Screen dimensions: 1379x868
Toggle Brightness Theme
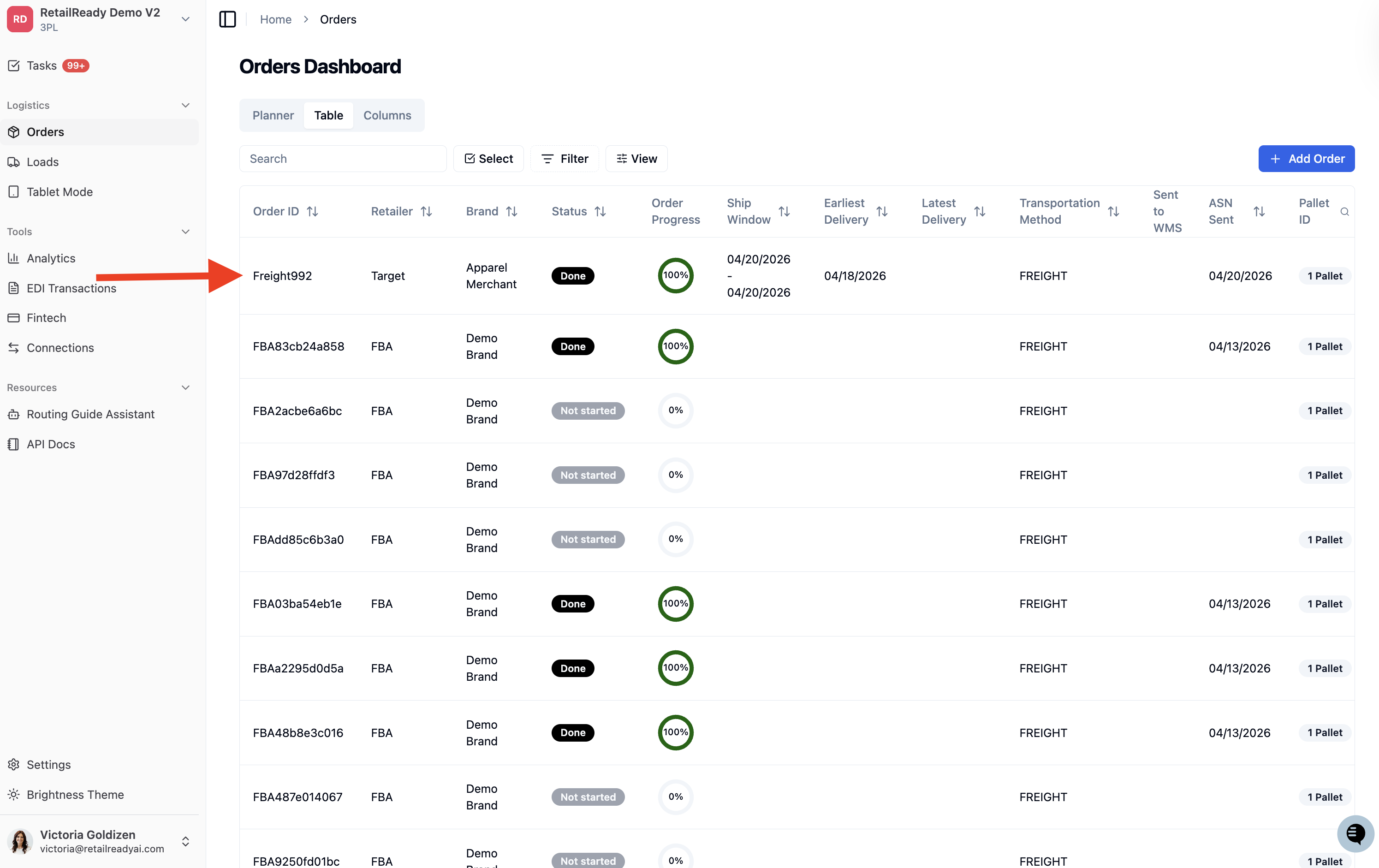(x=75, y=795)
